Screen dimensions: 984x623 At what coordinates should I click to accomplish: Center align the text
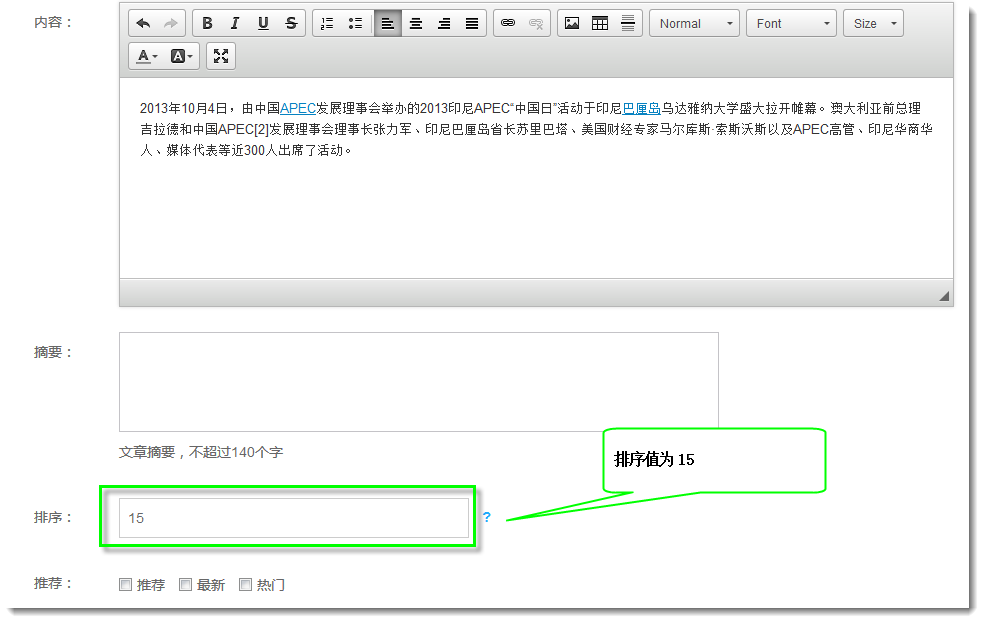click(x=416, y=24)
